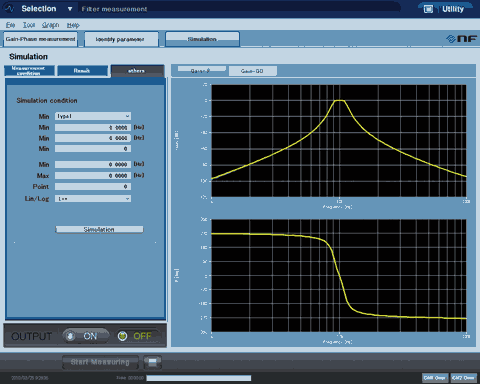
Task: Turn OUTPUT OFF
Action: coord(137,336)
